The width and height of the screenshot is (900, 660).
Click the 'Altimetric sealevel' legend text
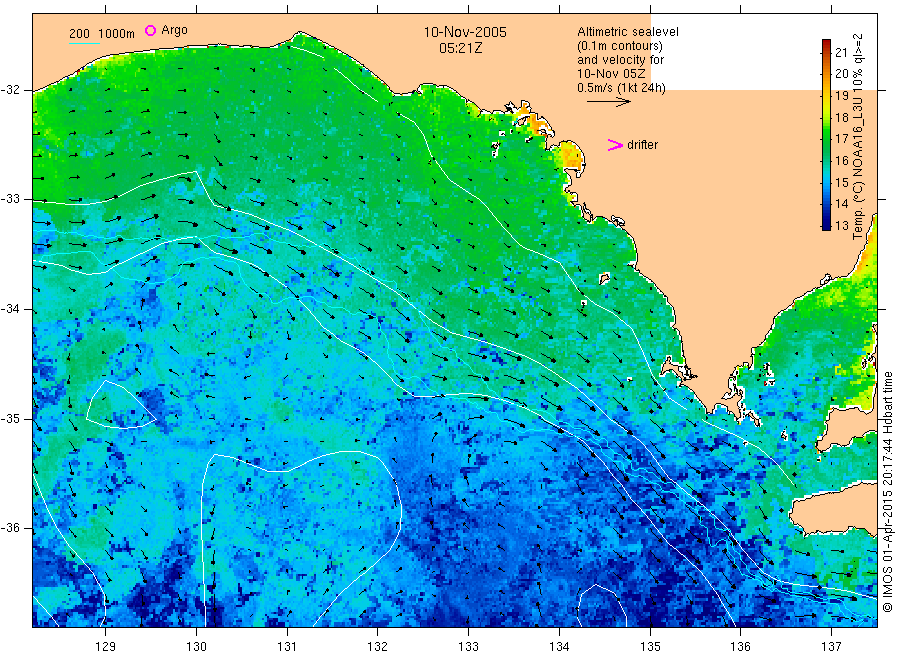[x=627, y=32]
